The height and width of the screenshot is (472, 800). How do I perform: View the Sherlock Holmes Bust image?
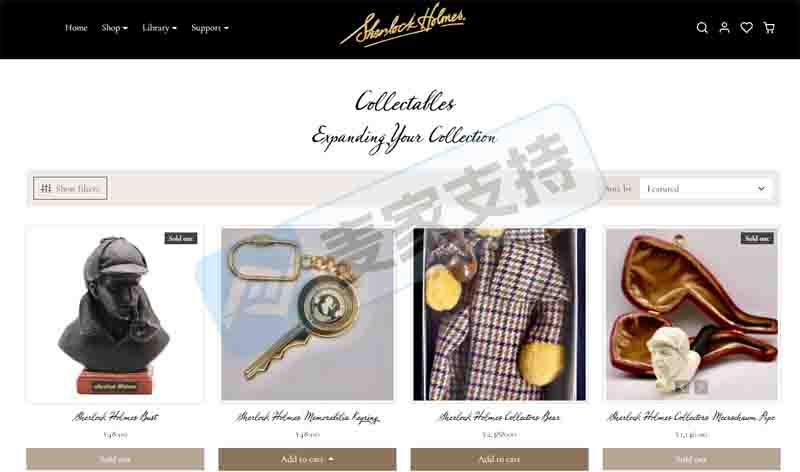[115, 314]
